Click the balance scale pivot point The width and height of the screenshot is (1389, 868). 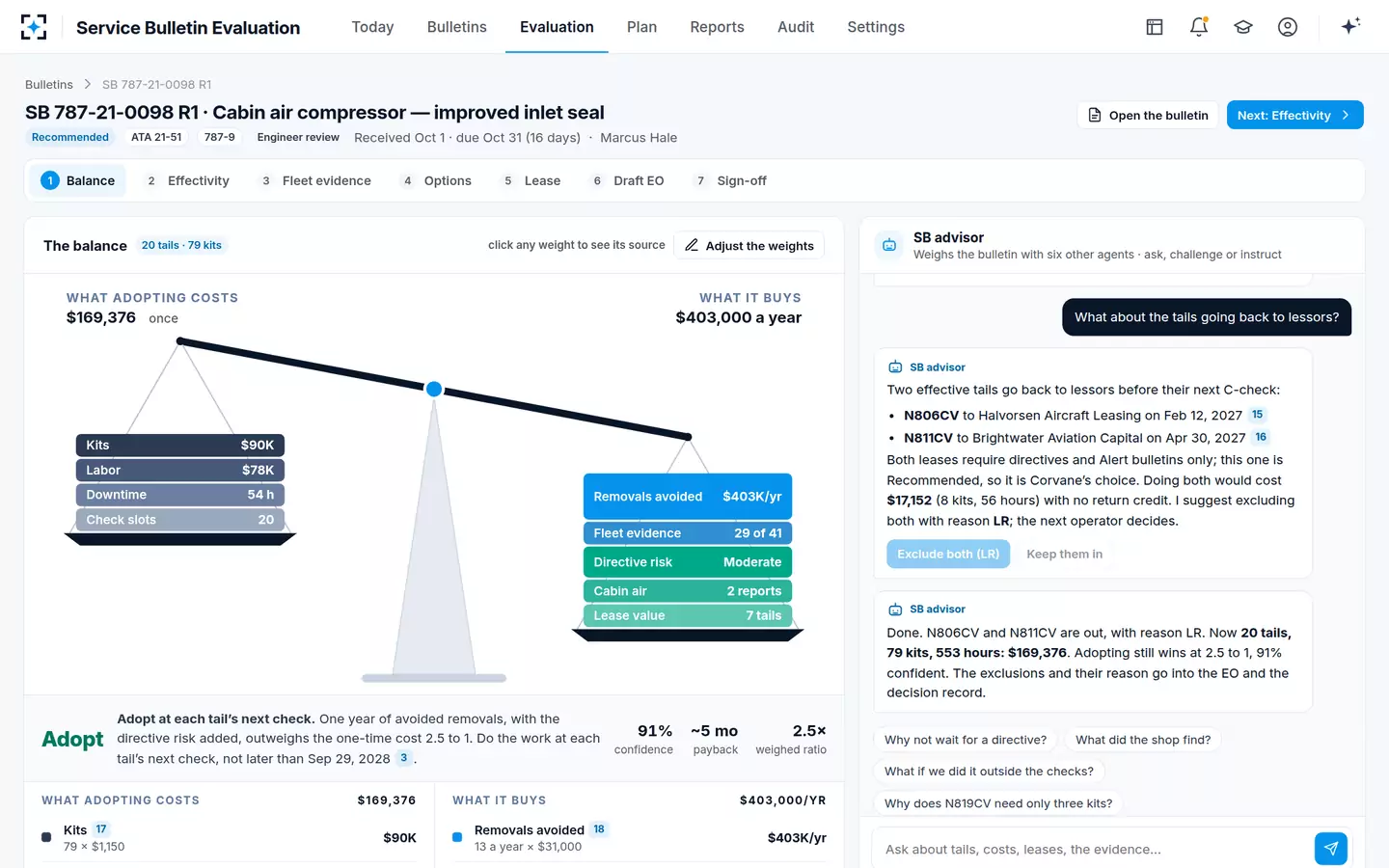click(434, 389)
